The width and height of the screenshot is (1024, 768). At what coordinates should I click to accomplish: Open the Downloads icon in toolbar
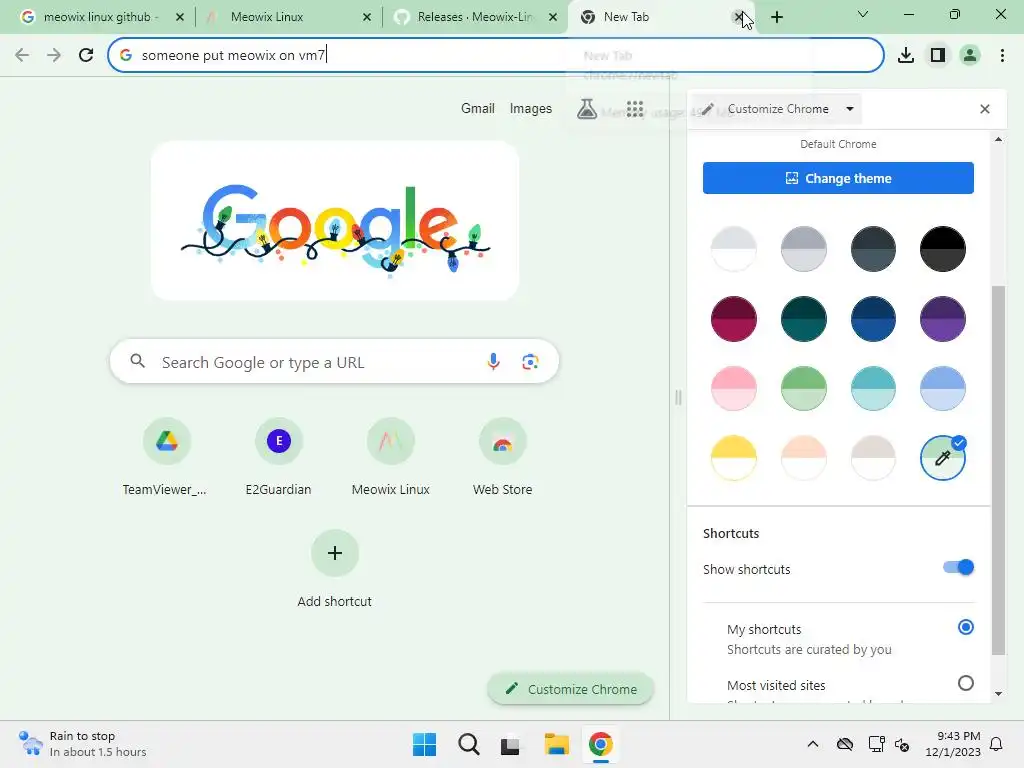[906, 56]
